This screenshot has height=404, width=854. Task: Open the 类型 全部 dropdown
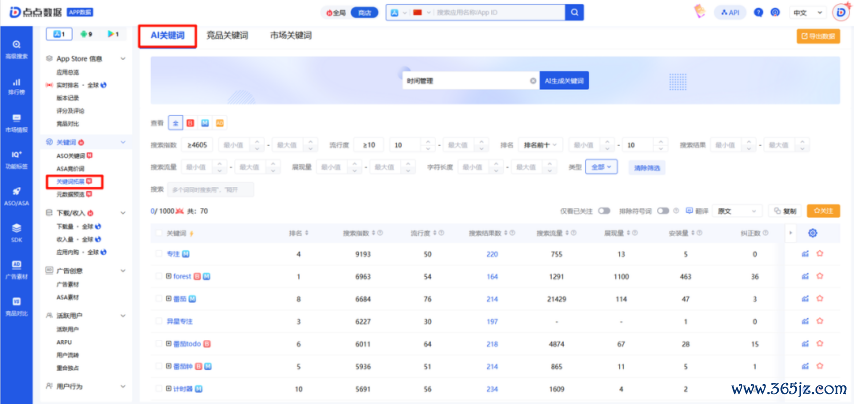603,167
